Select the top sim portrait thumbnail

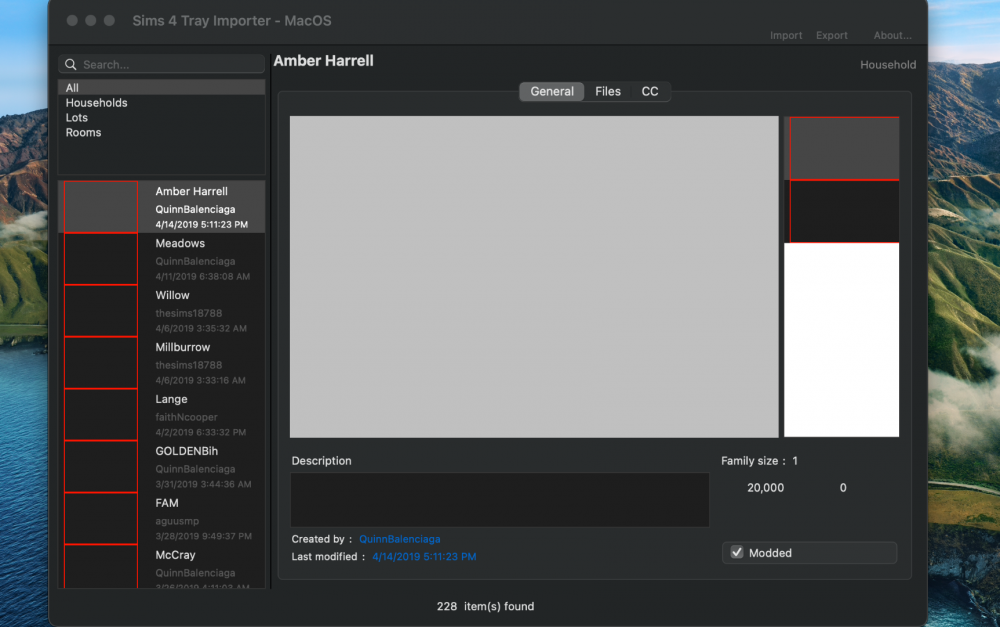coord(844,149)
